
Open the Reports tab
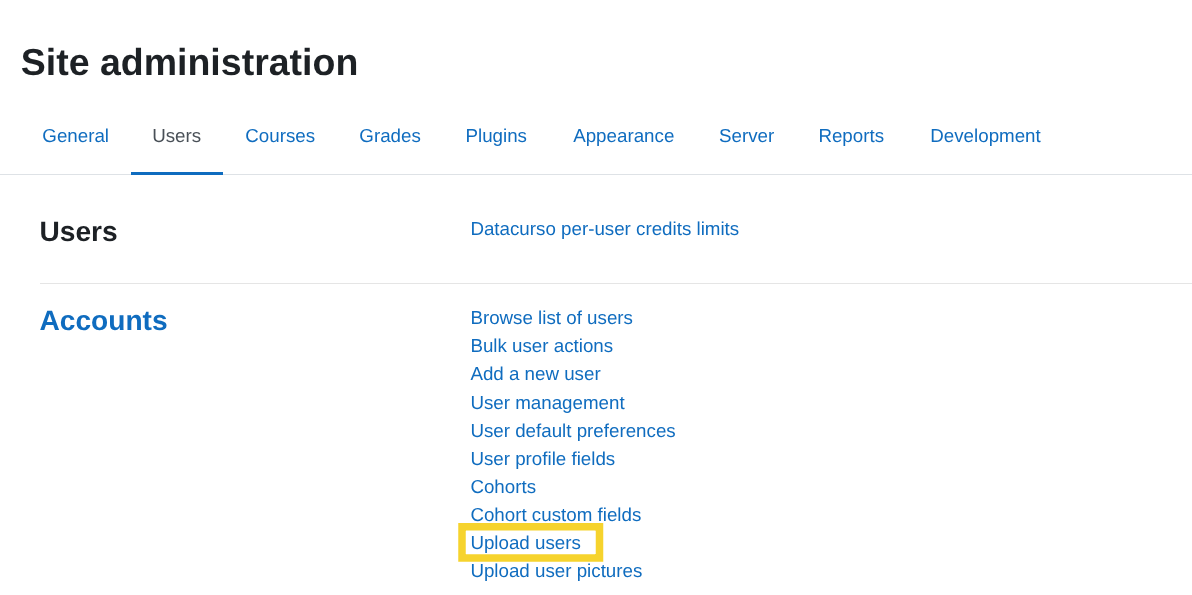pos(851,136)
